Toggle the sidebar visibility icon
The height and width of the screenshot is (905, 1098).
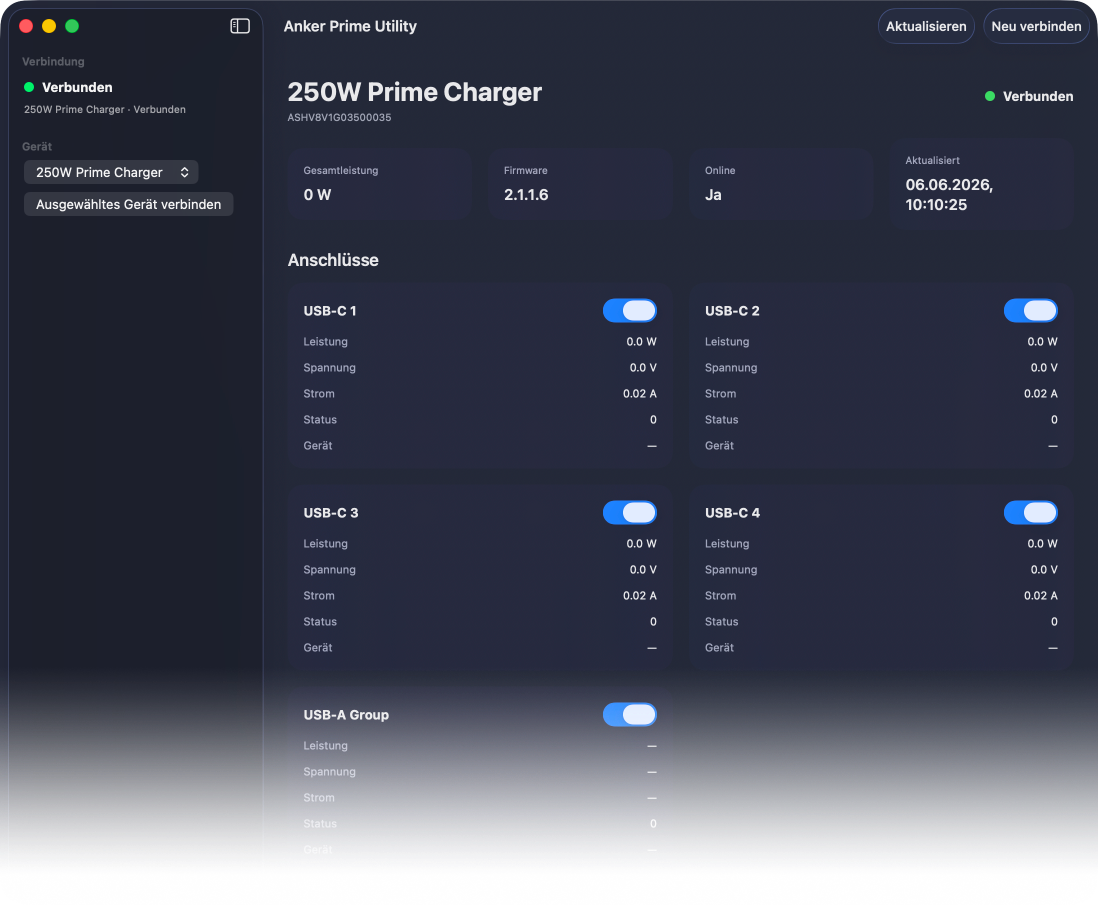pos(240,26)
